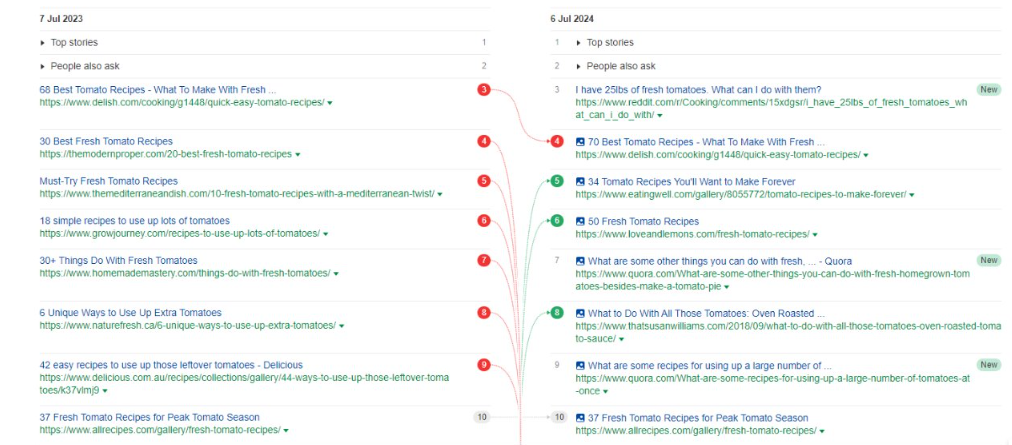Open themediterraneandish.com URL dropdown arrow
The height and width of the screenshot is (445, 1012).
pos(440,194)
